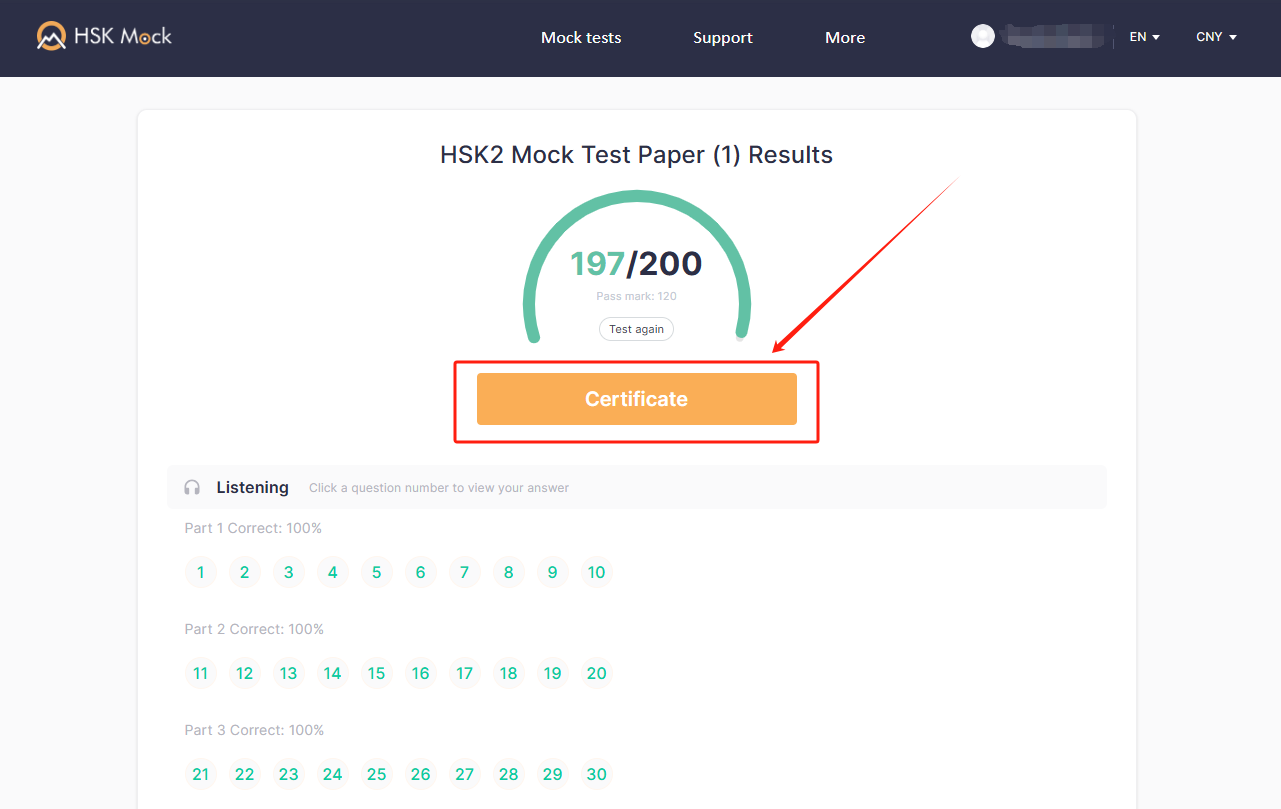Download your Certificate
Screen dimensions: 1281x809
[x=636, y=398]
